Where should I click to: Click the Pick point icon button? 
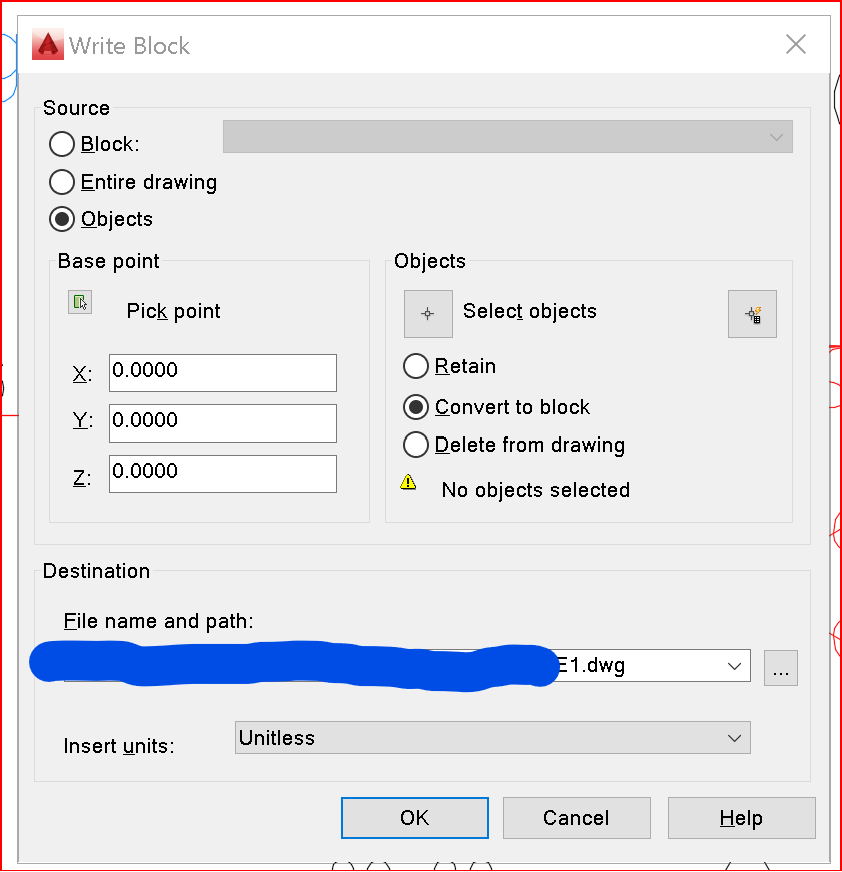[x=80, y=303]
